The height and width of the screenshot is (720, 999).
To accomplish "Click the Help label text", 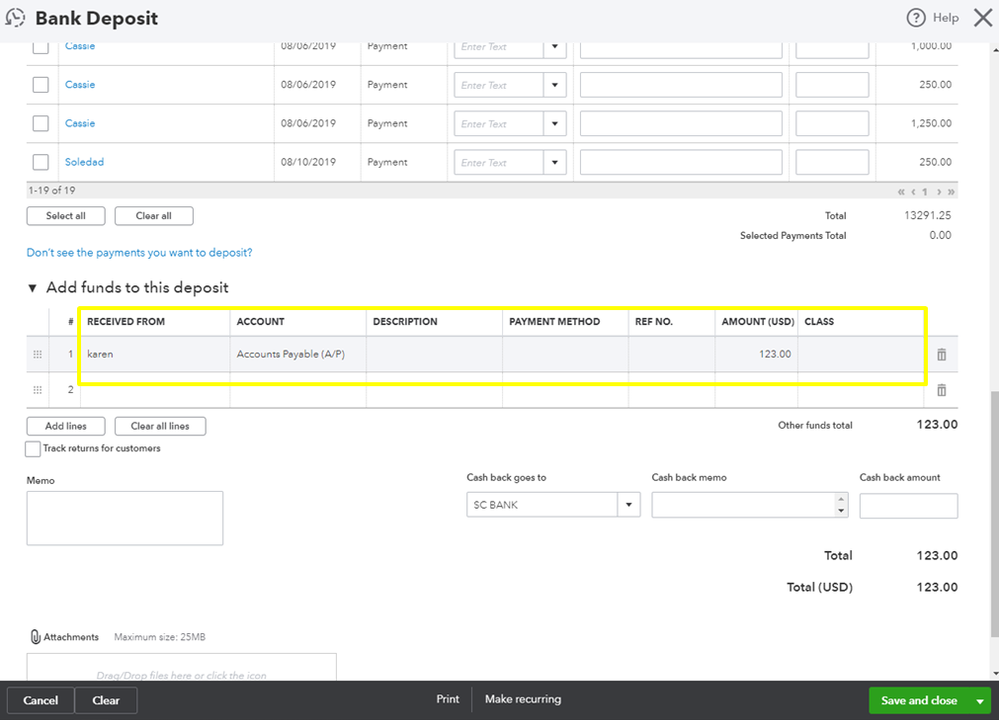I will 945,18.
